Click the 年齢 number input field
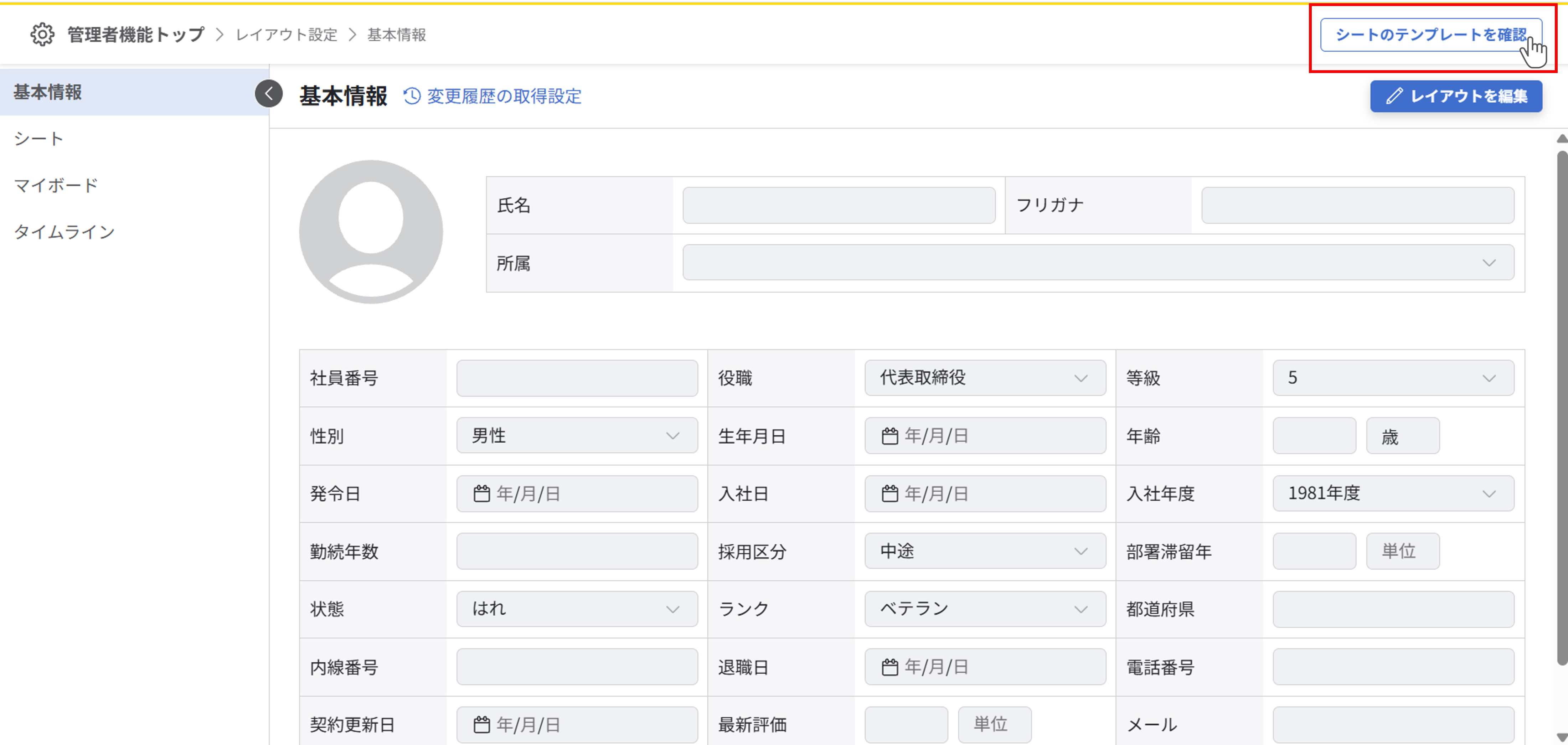The width and height of the screenshot is (1568, 745). click(1314, 436)
